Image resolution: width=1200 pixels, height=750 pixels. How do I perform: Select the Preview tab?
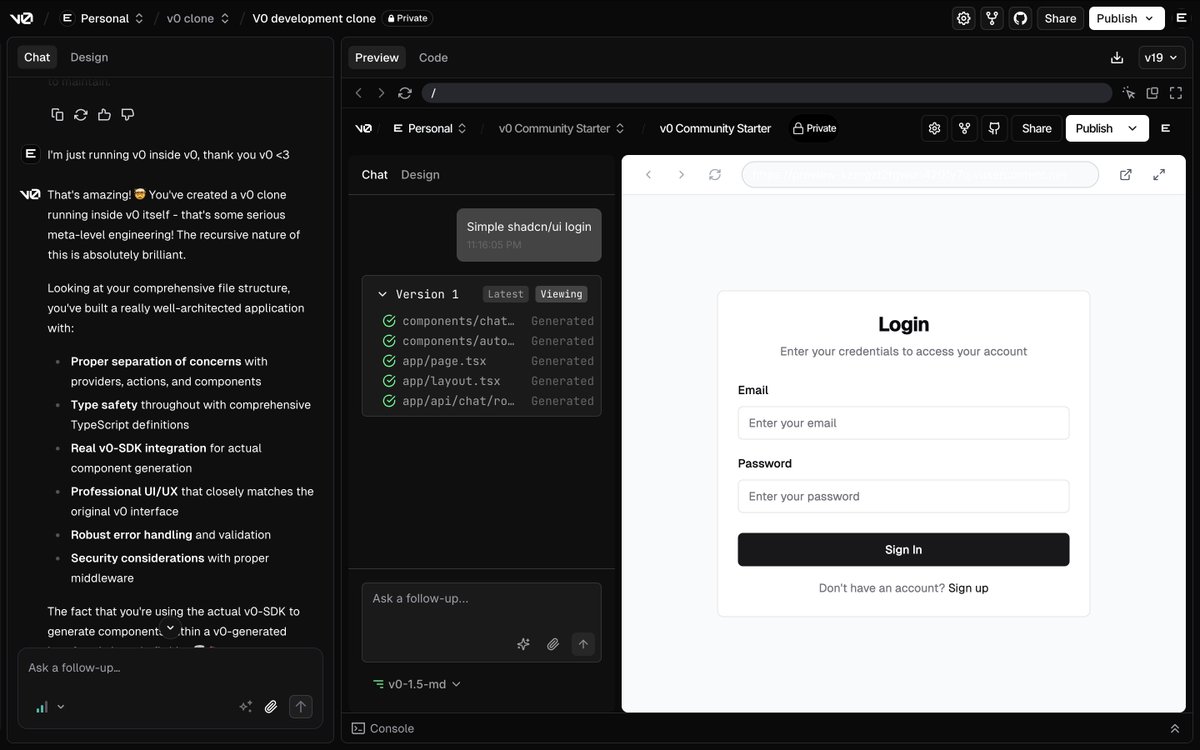coord(377,57)
